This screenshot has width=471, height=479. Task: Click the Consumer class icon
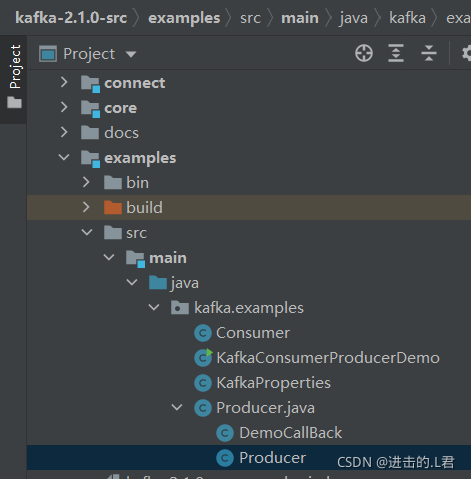(x=203, y=333)
